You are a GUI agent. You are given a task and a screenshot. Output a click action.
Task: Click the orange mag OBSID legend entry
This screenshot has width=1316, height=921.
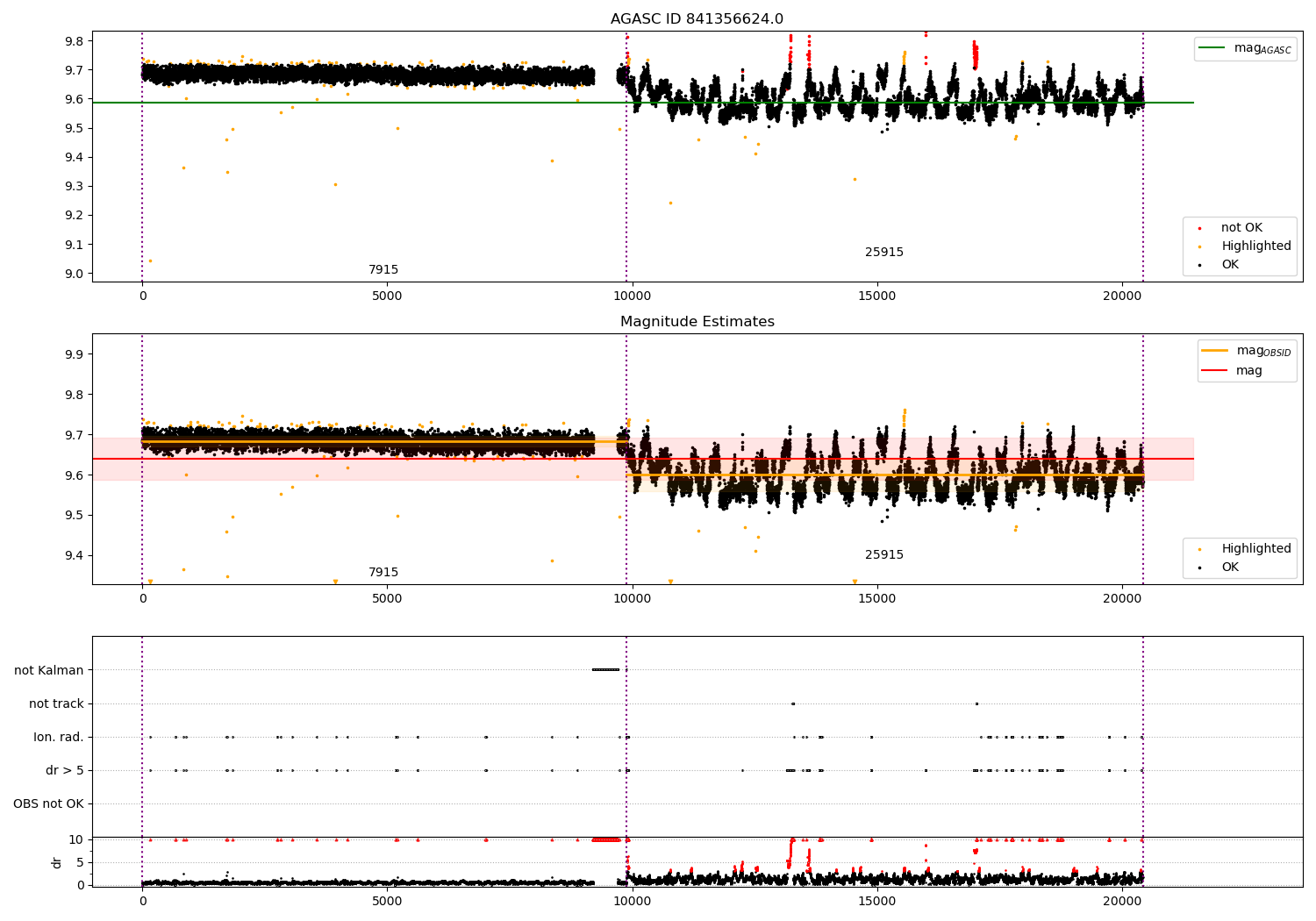(1246, 351)
